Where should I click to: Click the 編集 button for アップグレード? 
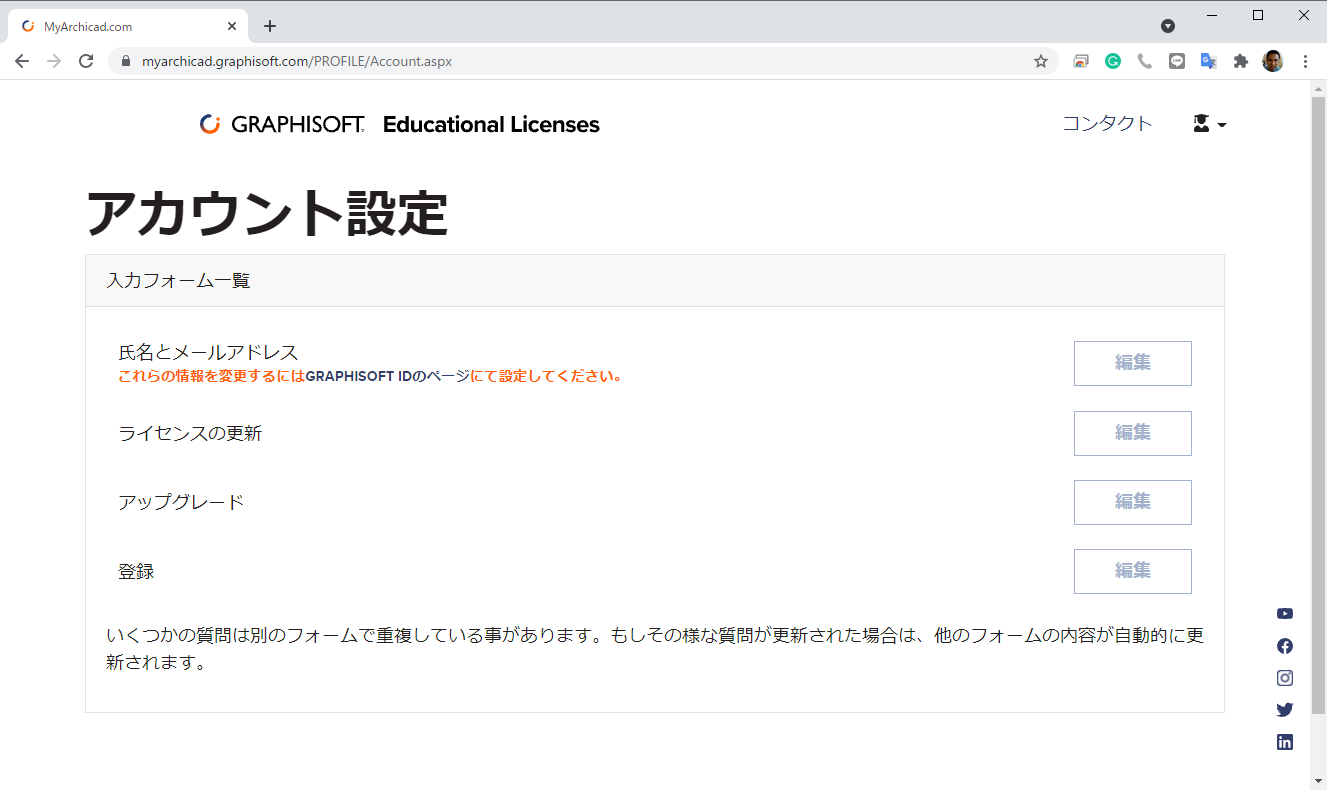click(1132, 502)
